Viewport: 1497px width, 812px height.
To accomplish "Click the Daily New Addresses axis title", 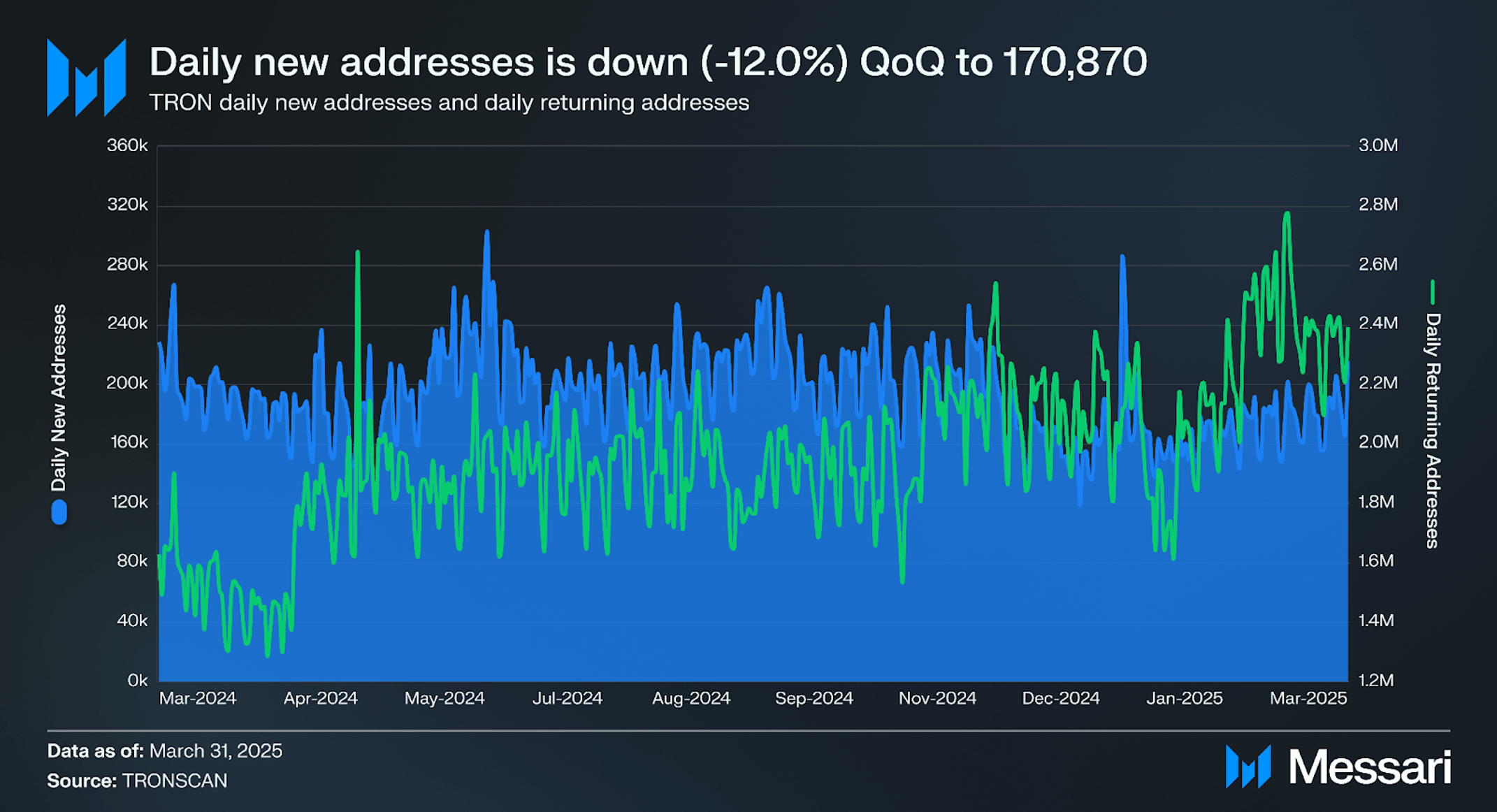I will coord(59,398).
